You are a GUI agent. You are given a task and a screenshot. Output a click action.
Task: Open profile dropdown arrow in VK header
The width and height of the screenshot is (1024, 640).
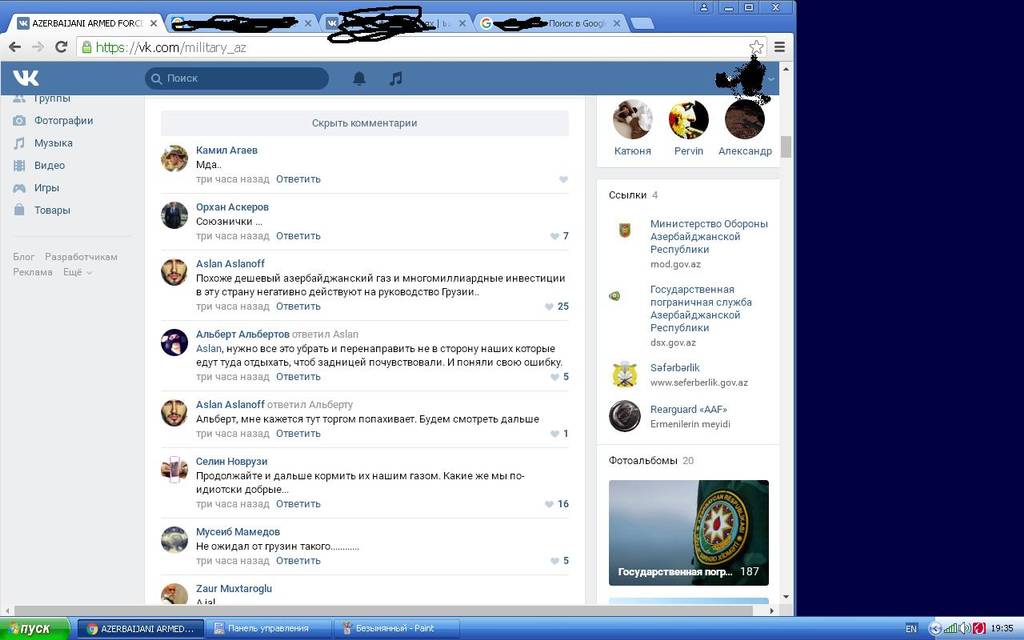click(x=771, y=79)
